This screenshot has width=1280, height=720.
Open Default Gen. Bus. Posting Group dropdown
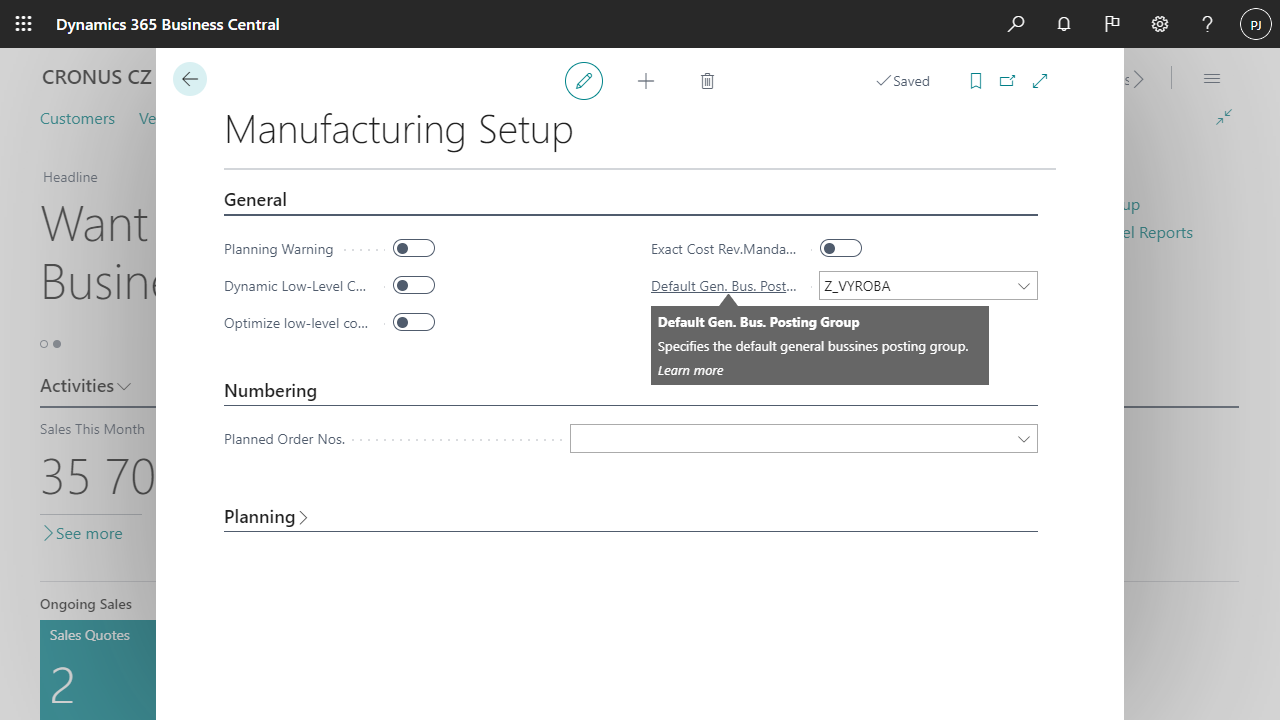tap(1024, 286)
